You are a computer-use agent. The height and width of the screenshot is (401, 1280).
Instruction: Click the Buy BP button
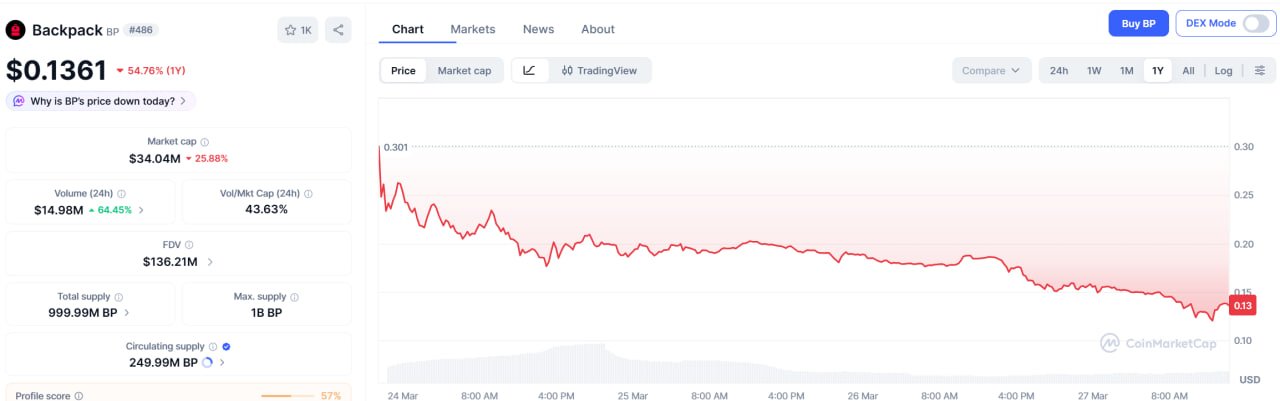tap(1138, 23)
